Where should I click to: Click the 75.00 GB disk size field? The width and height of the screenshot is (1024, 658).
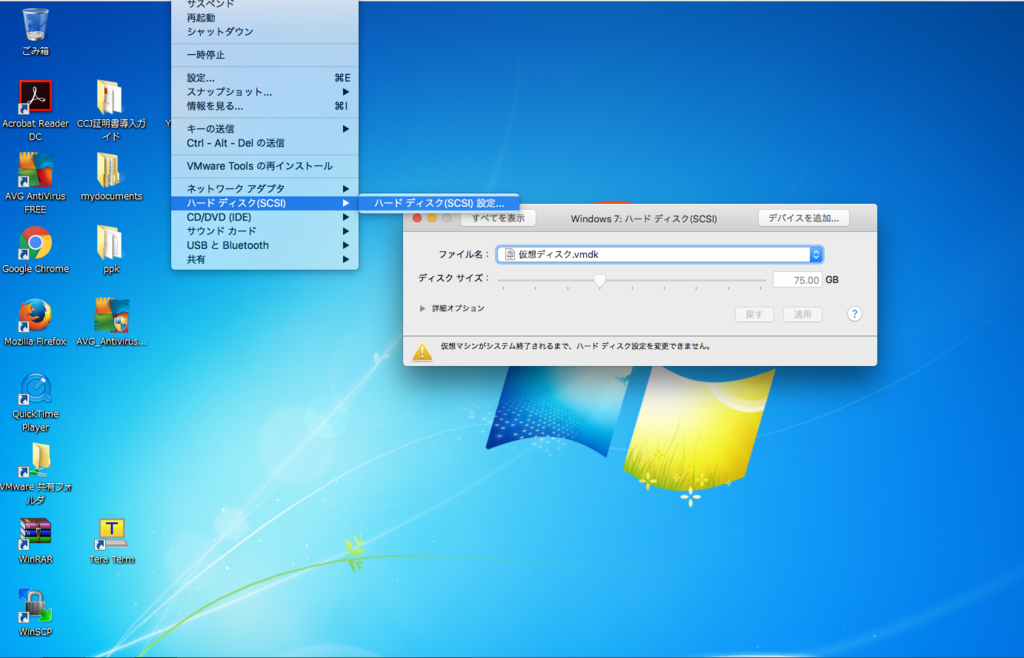click(x=797, y=280)
